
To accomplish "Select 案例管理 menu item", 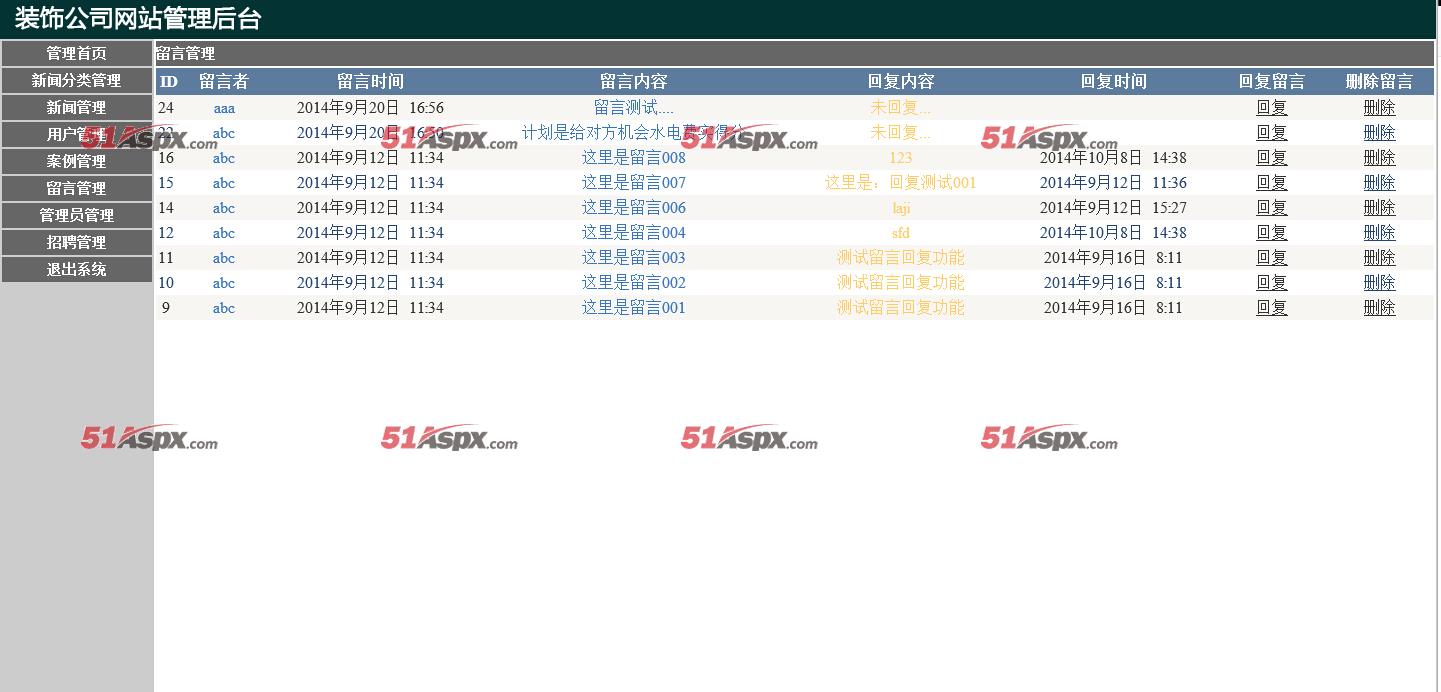I will (77, 161).
